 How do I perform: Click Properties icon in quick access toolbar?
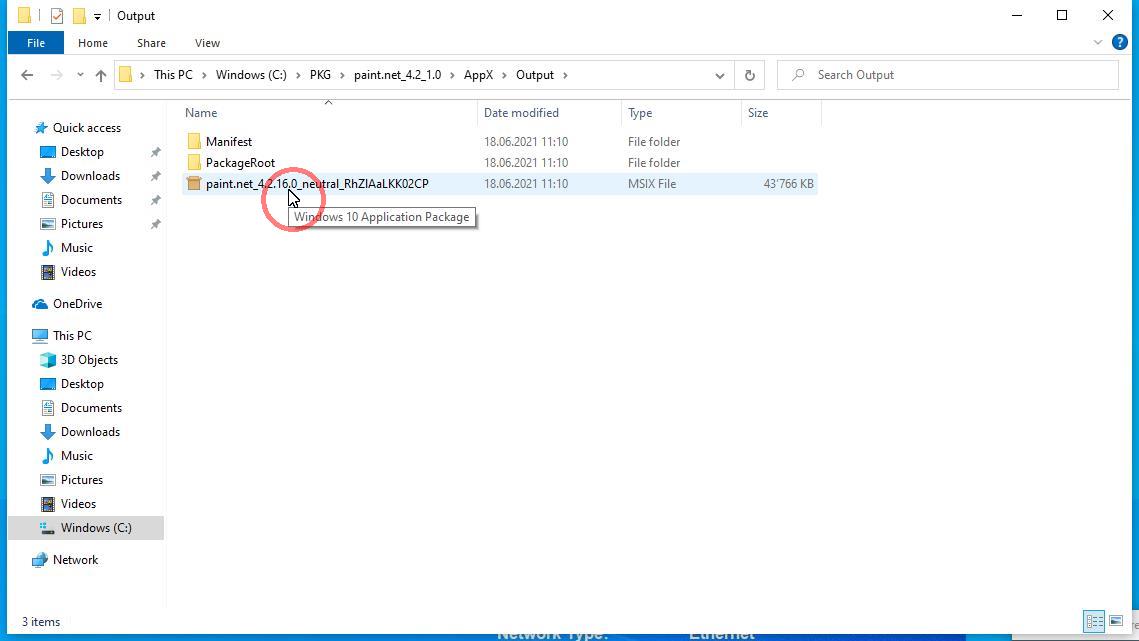[x=56, y=16]
